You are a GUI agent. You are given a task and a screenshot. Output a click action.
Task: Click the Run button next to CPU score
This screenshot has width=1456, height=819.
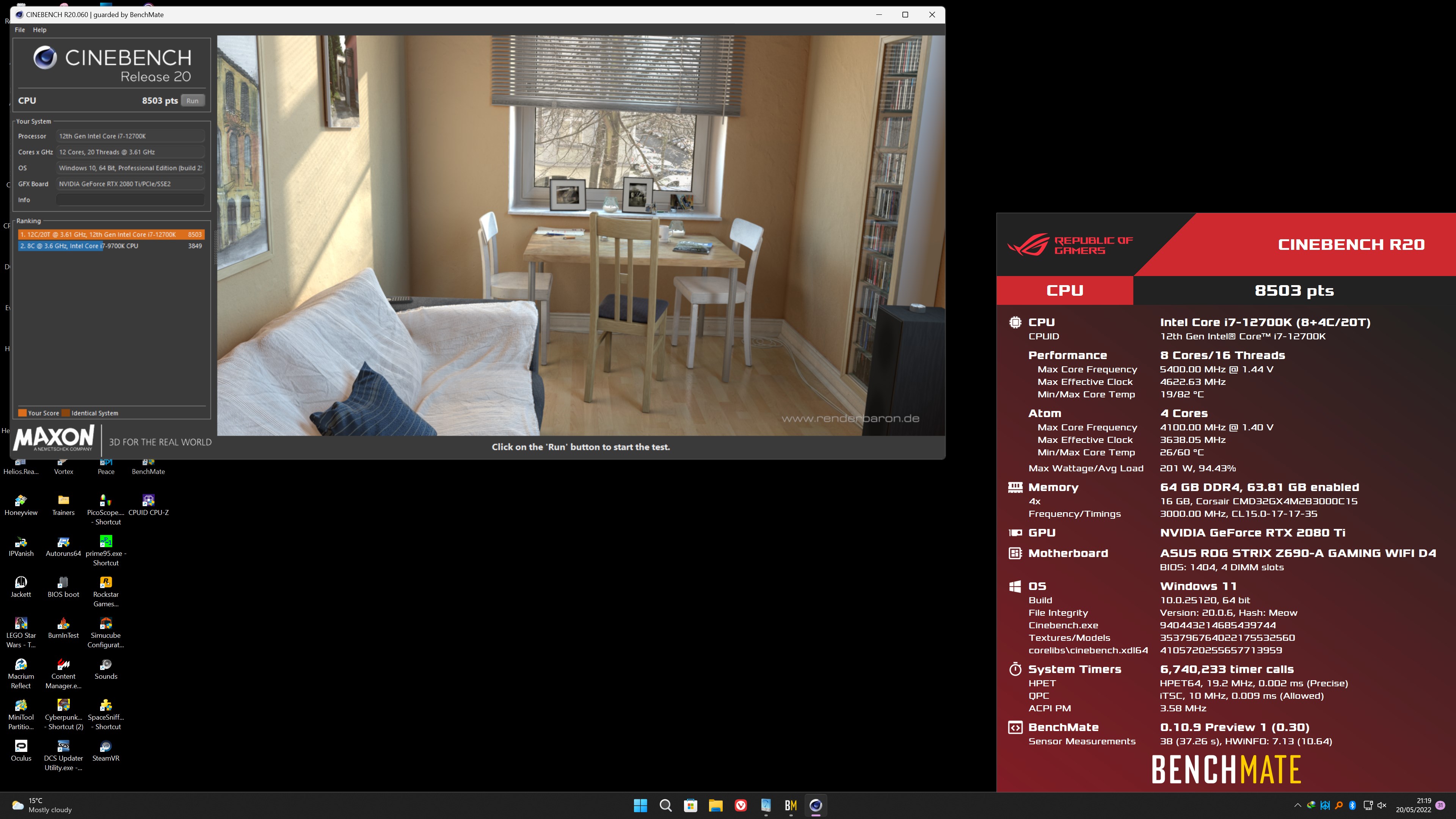(x=192, y=100)
